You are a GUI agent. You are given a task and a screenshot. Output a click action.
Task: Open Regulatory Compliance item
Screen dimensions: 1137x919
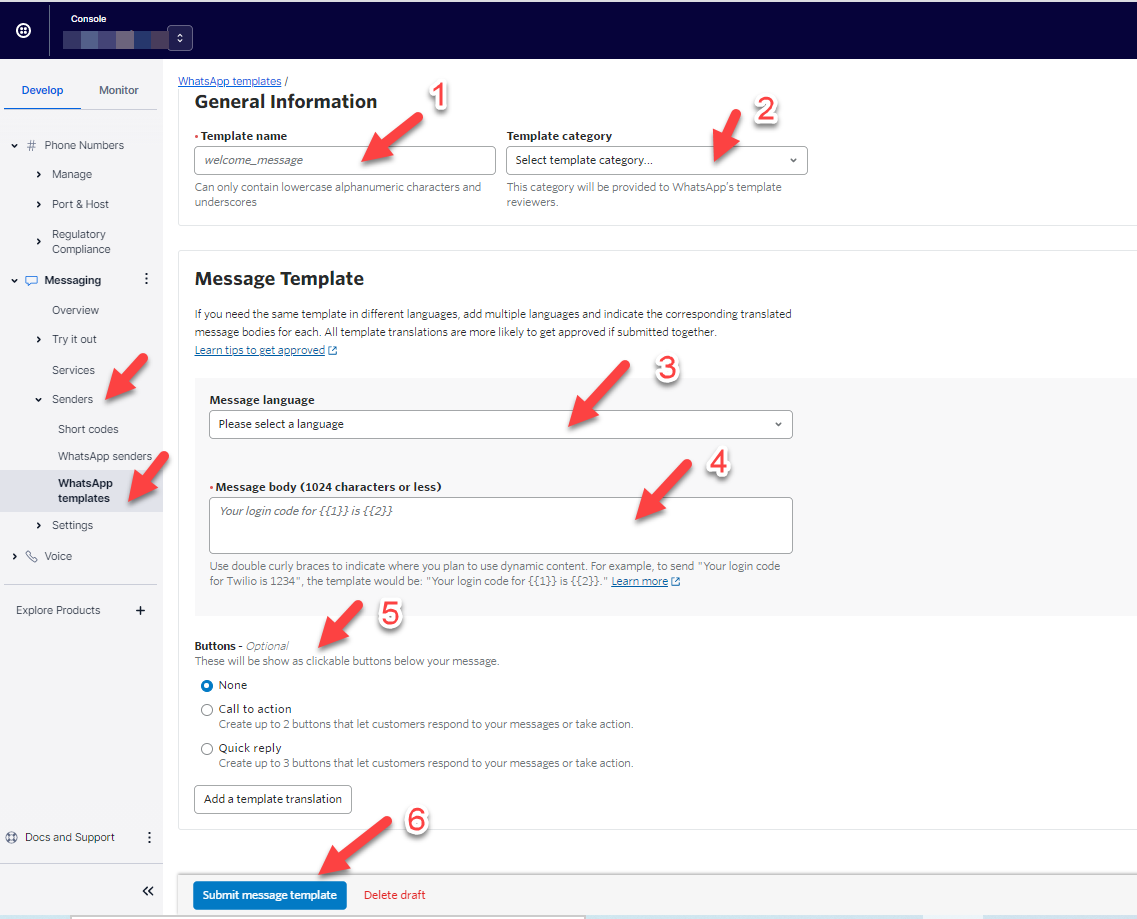tap(81, 242)
